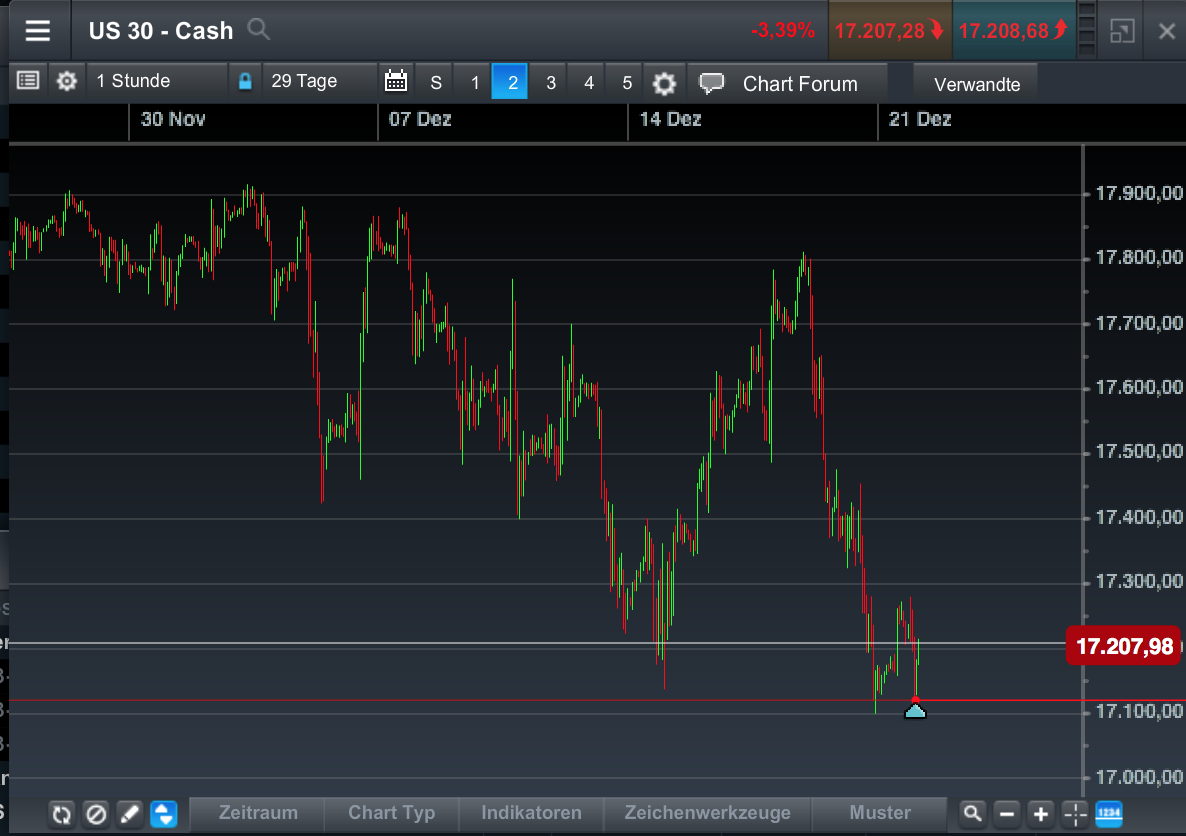Click the 07 Dez date label
Screen dimensions: 1186x836
tap(420, 120)
